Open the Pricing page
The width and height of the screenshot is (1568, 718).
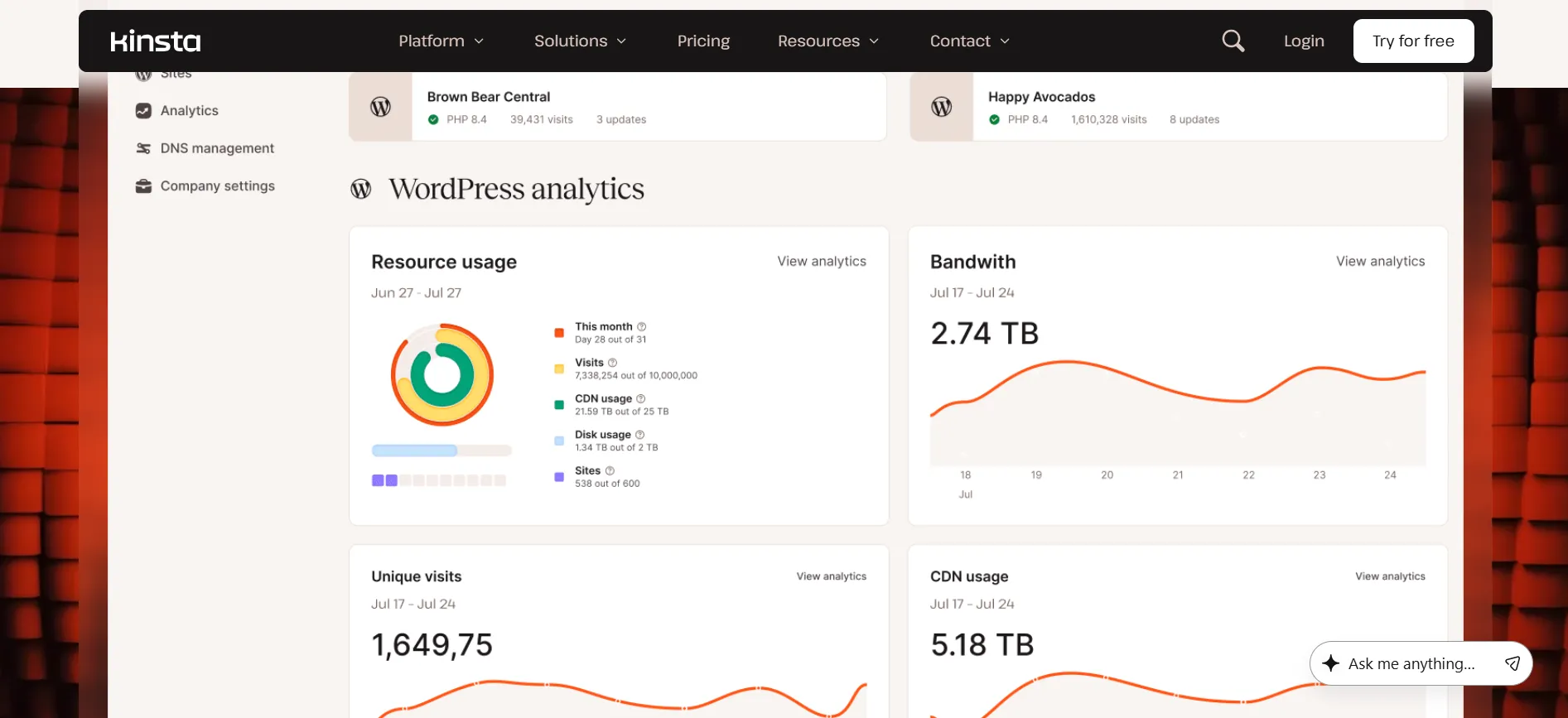[703, 41]
